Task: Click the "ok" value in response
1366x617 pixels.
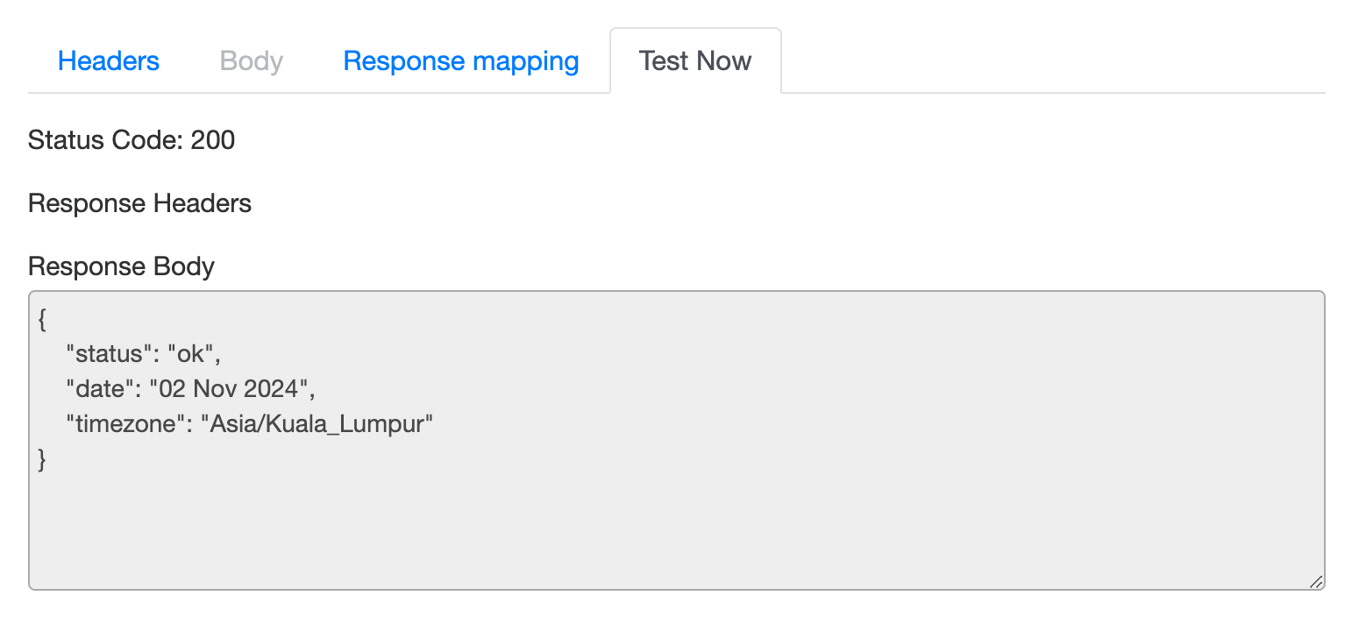Action: (190, 353)
